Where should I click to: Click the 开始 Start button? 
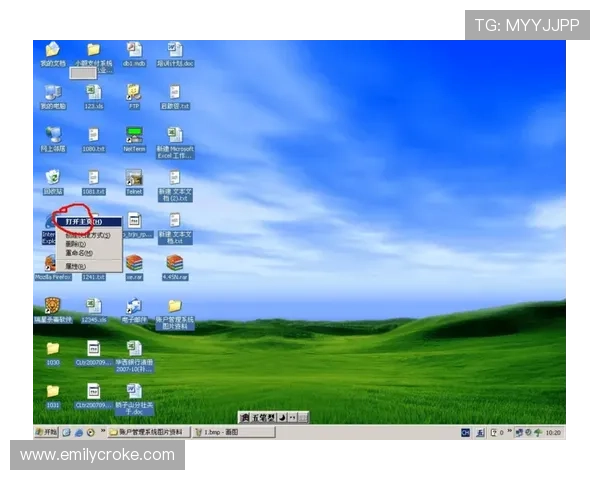46,432
